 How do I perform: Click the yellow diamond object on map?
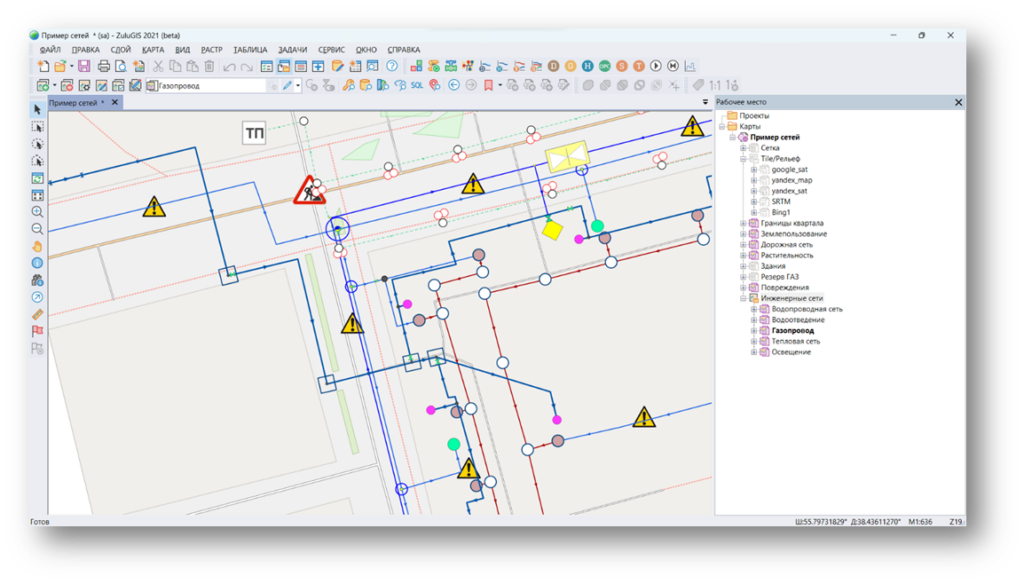(x=552, y=230)
